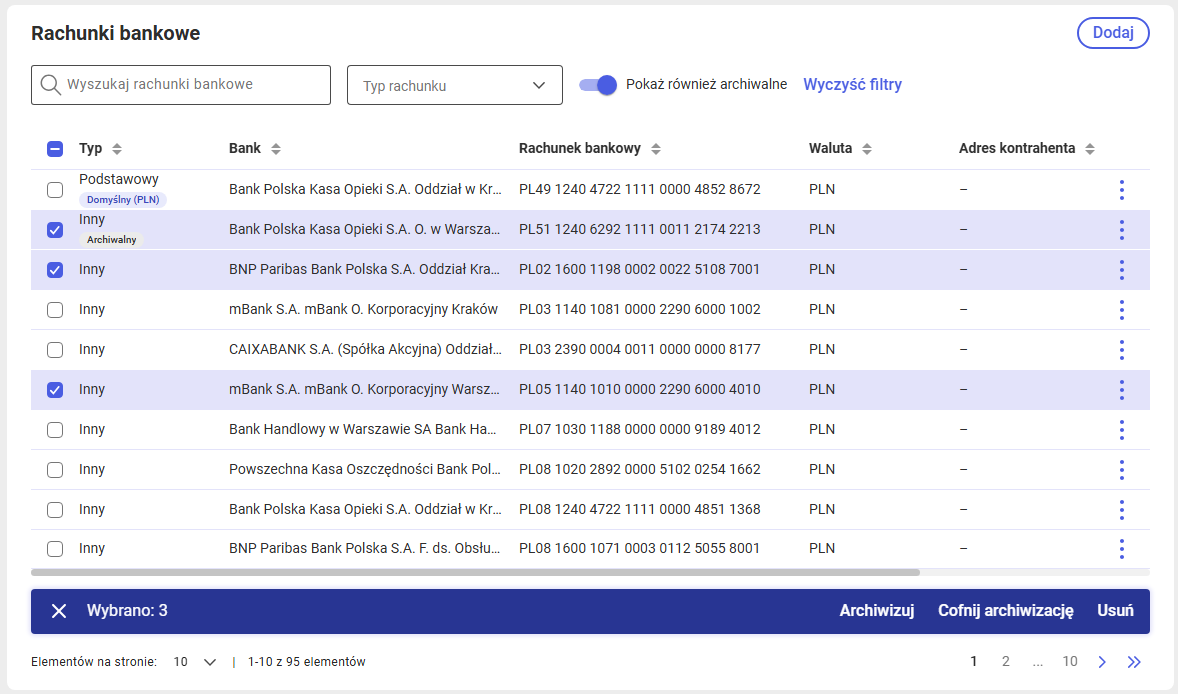The width and height of the screenshot is (1178, 694).
Task: Go to page 2
Action: [x=1005, y=662]
